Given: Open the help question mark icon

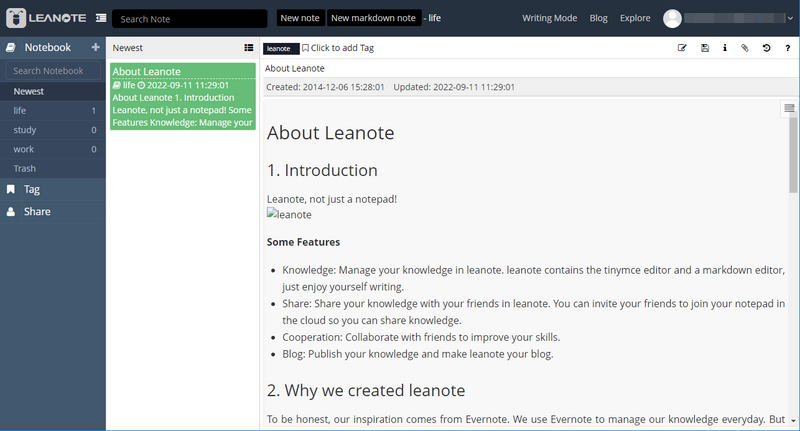Looking at the screenshot, I should (787, 48).
